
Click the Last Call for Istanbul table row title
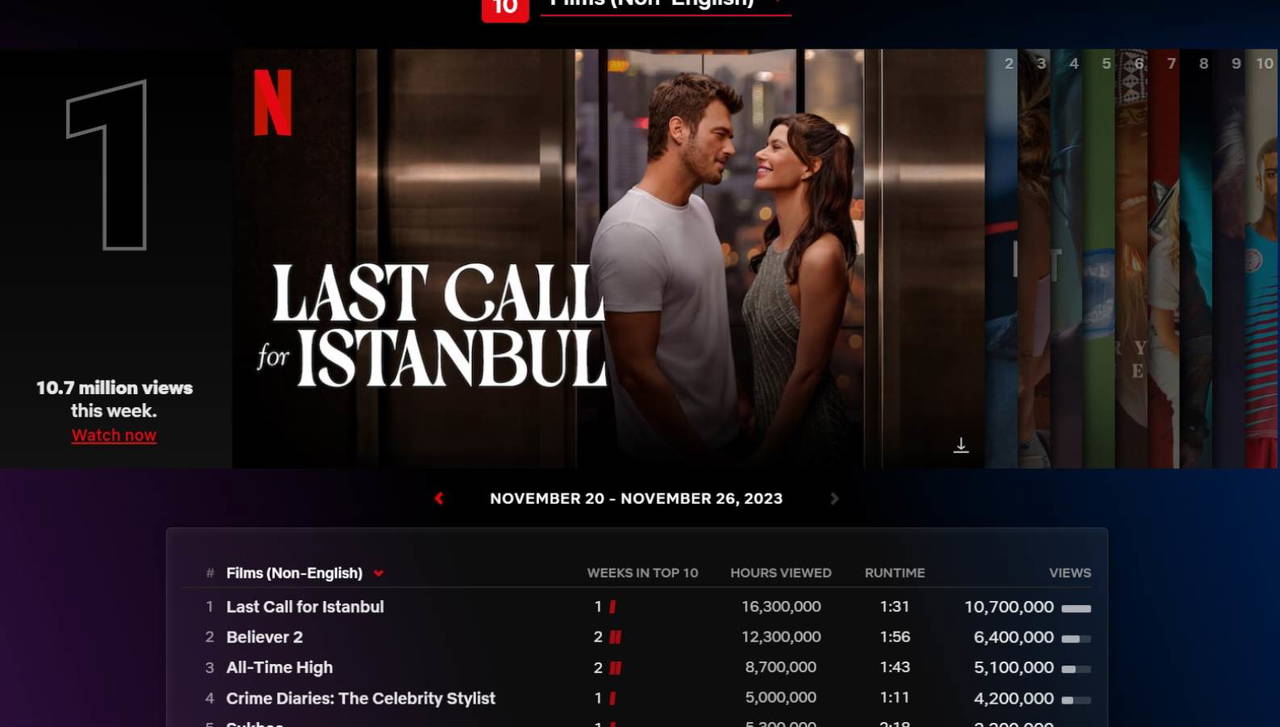pyautogui.click(x=305, y=607)
